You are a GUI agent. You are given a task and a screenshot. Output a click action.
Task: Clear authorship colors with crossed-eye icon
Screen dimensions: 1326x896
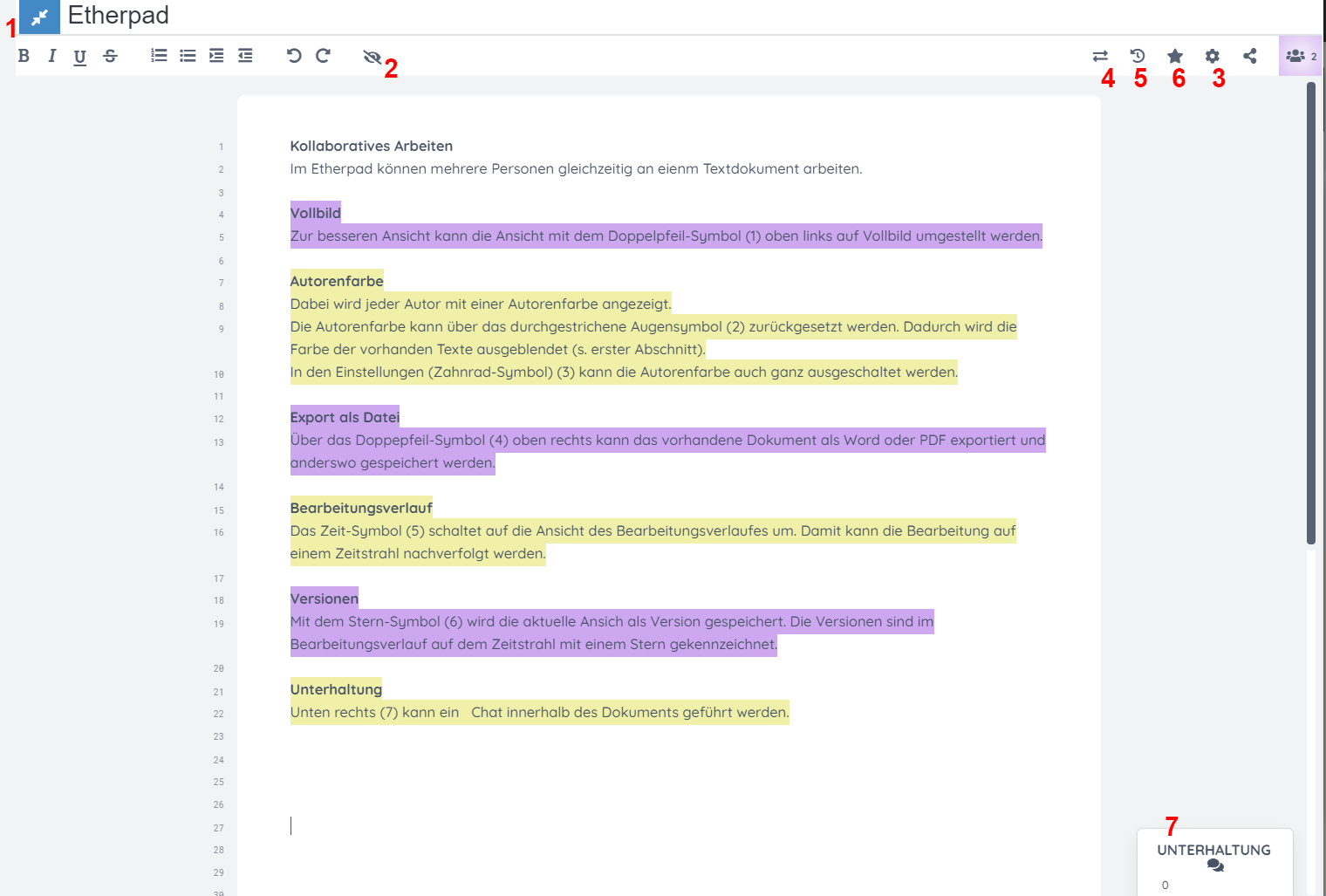(373, 57)
